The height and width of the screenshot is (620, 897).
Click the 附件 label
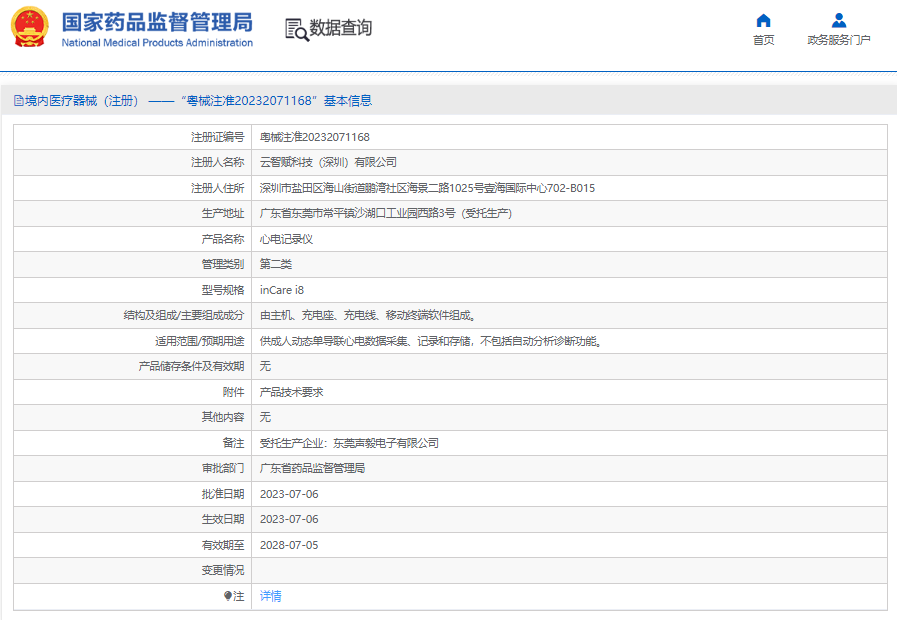coord(233,392)
